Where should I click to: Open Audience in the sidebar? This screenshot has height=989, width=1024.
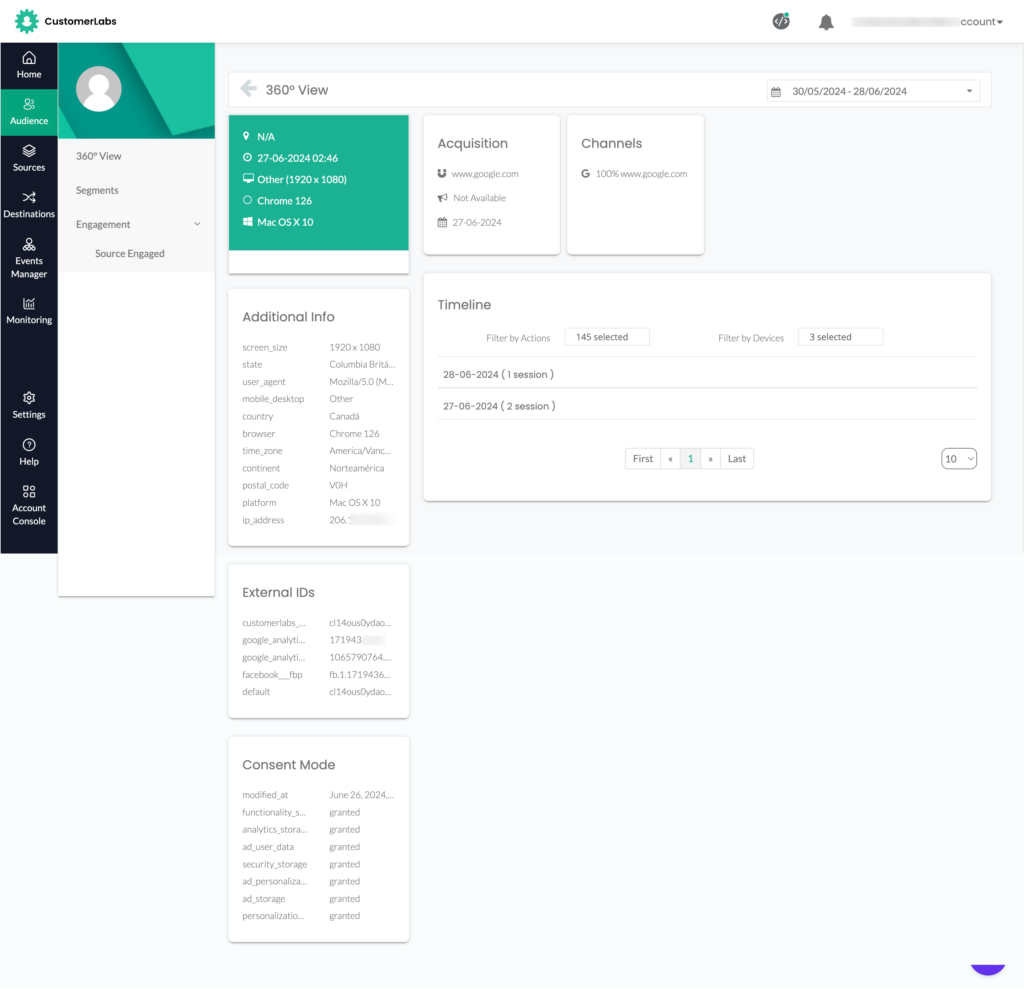click(x=29, y=112)
